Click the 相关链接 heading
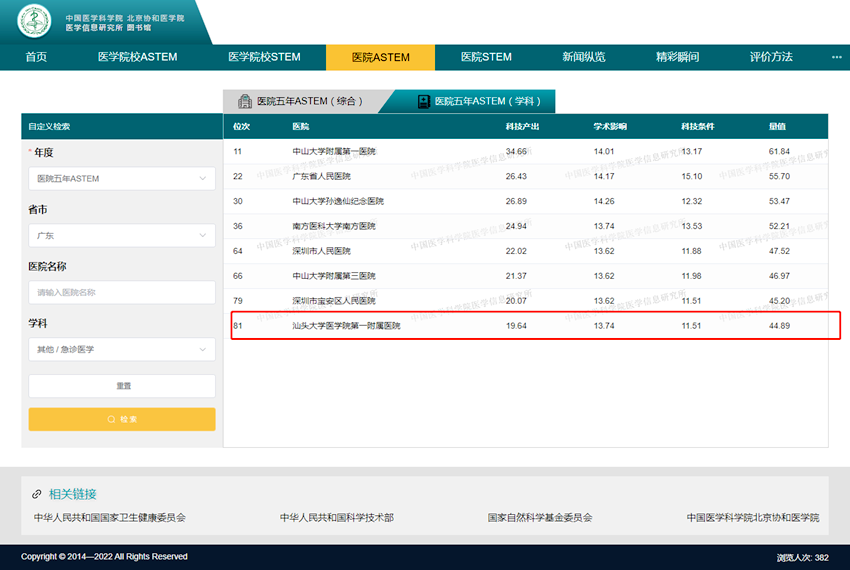The height and width of the screenshot is (570, 850). (73, 494)
